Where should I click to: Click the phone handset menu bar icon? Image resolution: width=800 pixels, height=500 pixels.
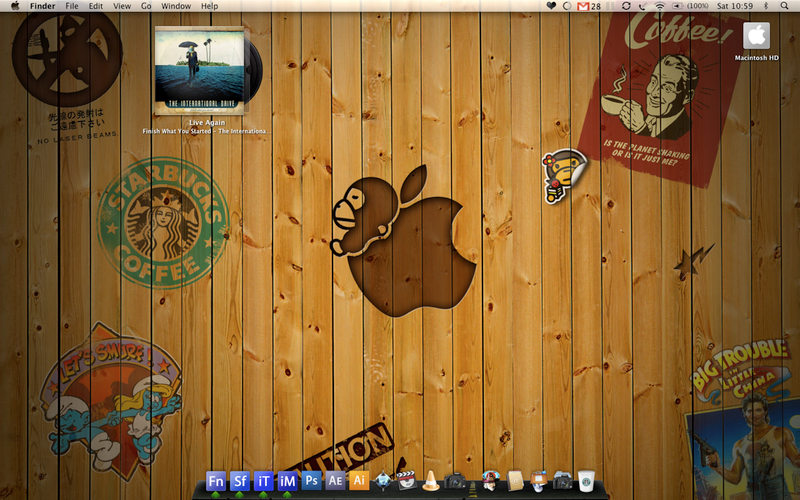(x=642, y=6)
